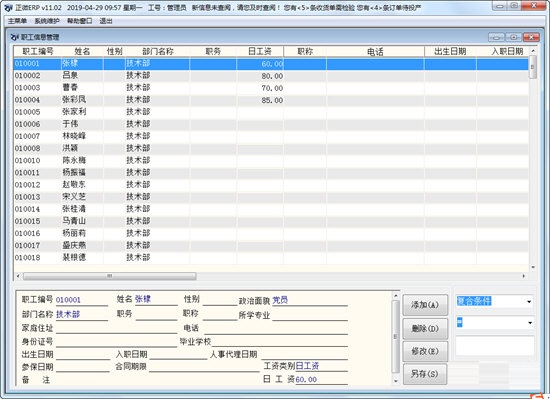Click the 姓名 field showing 张肆
The height and width of the screenshot is (399, 550).
click(x=156, y=299)
